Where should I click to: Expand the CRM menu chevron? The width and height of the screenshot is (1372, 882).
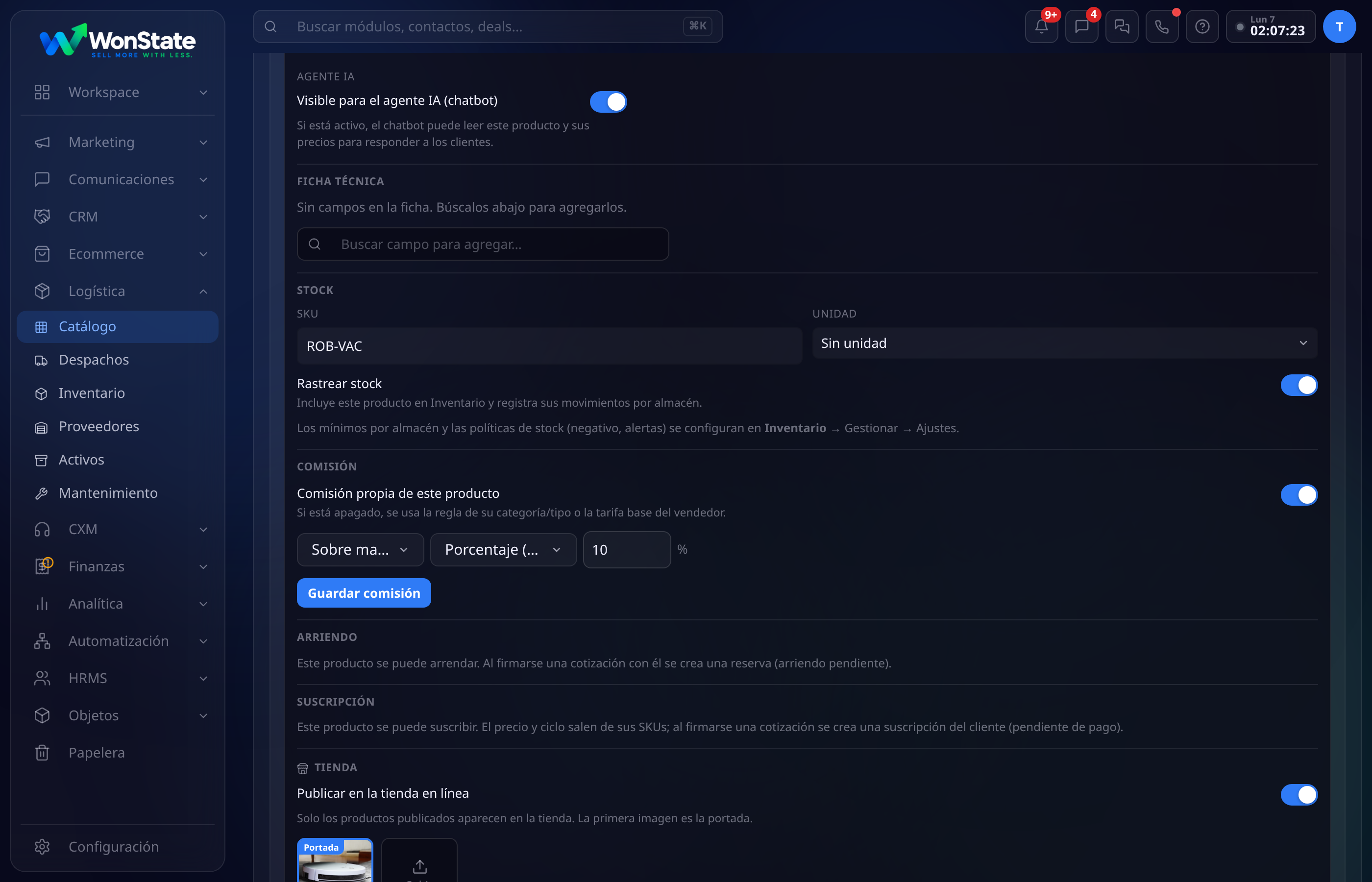203,217
